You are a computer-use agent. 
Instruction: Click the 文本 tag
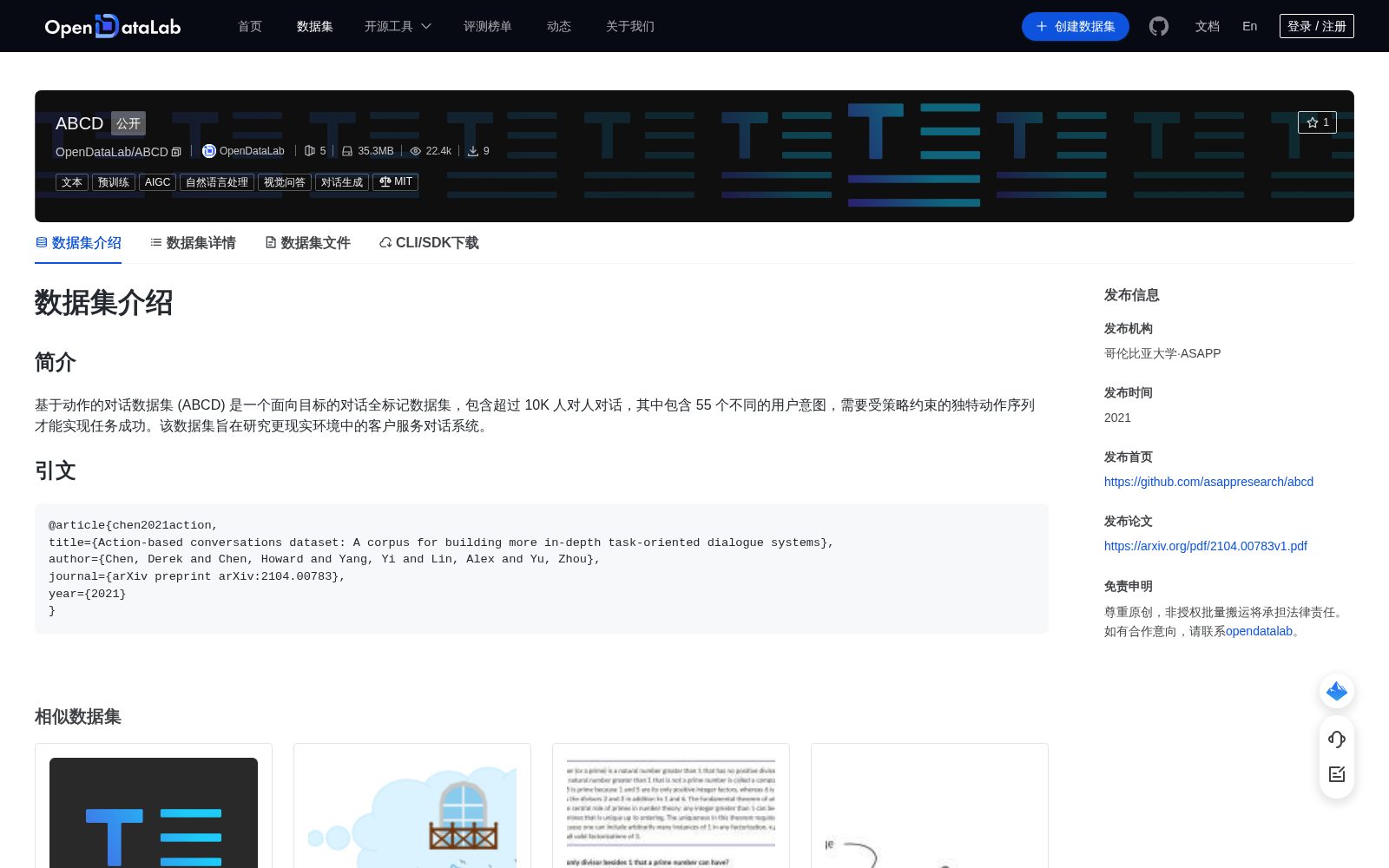[72, 182]
